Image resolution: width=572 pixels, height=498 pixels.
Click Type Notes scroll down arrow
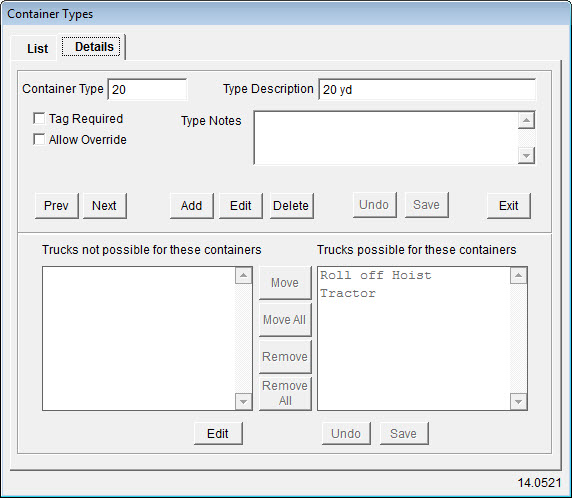526,156
